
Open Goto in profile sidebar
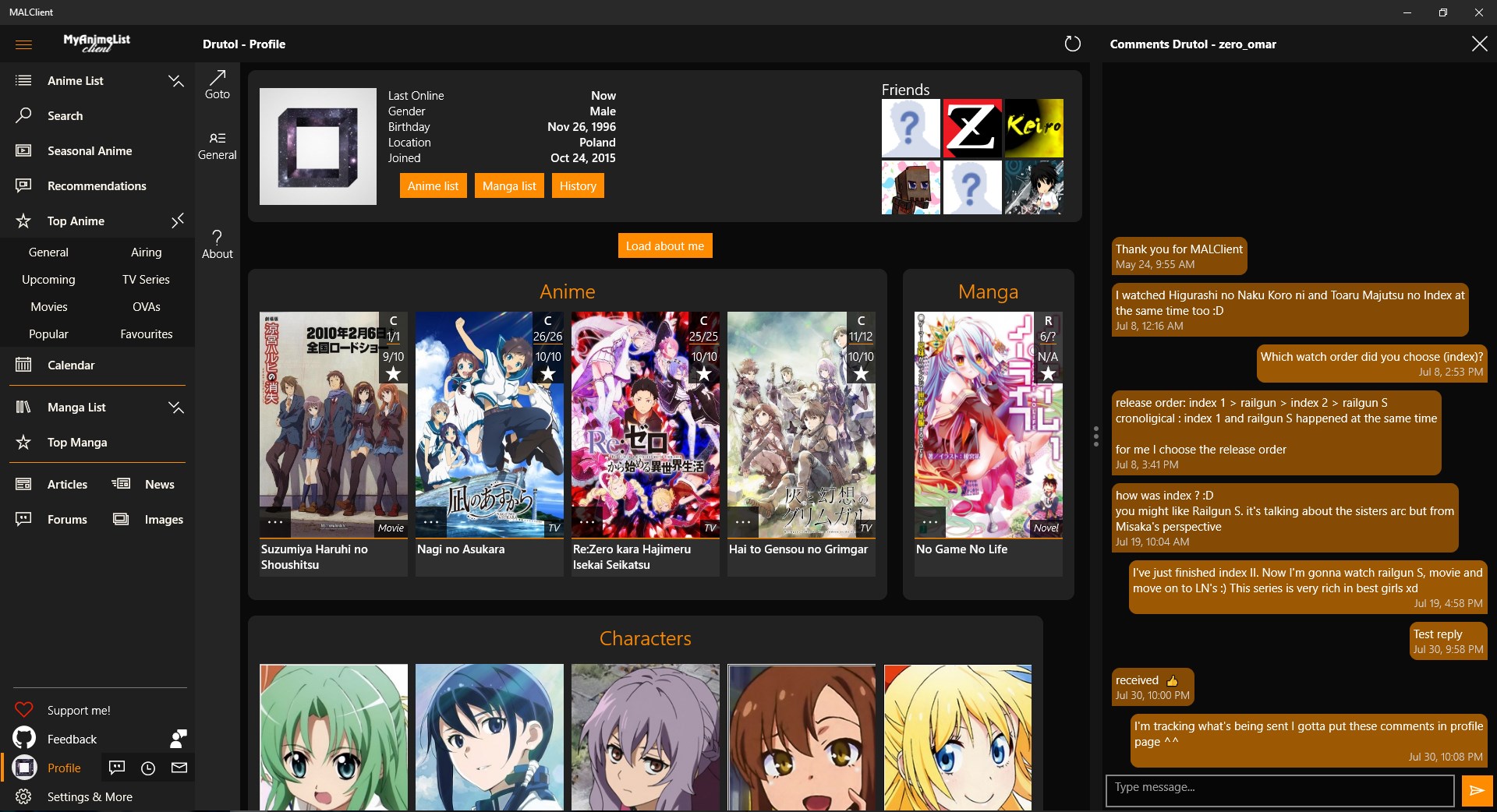coord(218,84)
